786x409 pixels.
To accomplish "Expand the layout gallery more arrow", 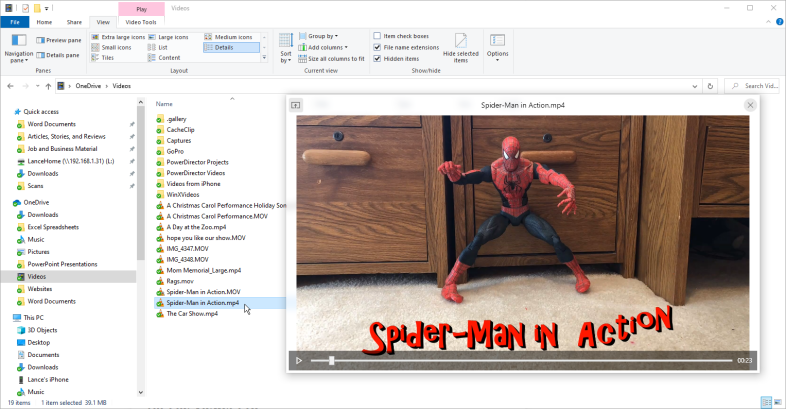I will click(264, 58).
